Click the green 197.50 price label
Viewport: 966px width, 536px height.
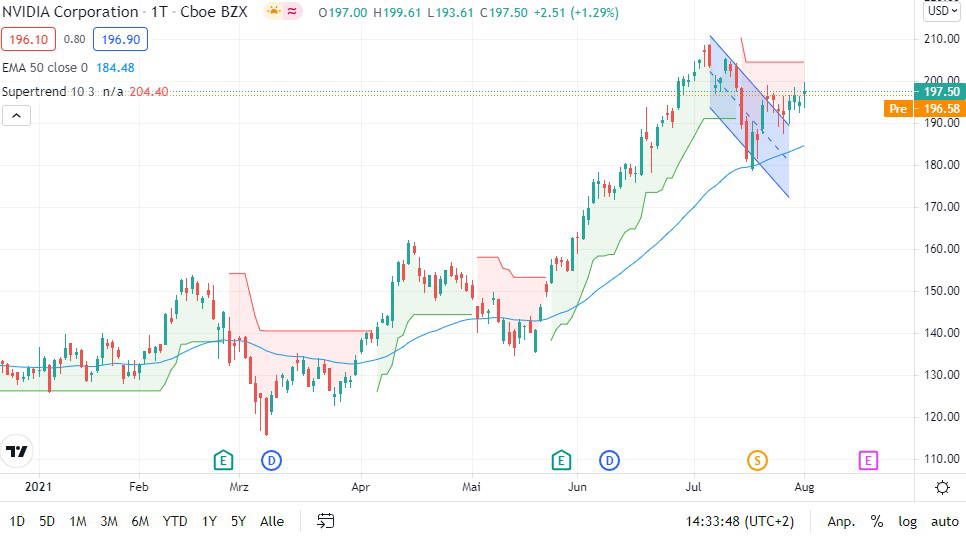tap(939, 92)
